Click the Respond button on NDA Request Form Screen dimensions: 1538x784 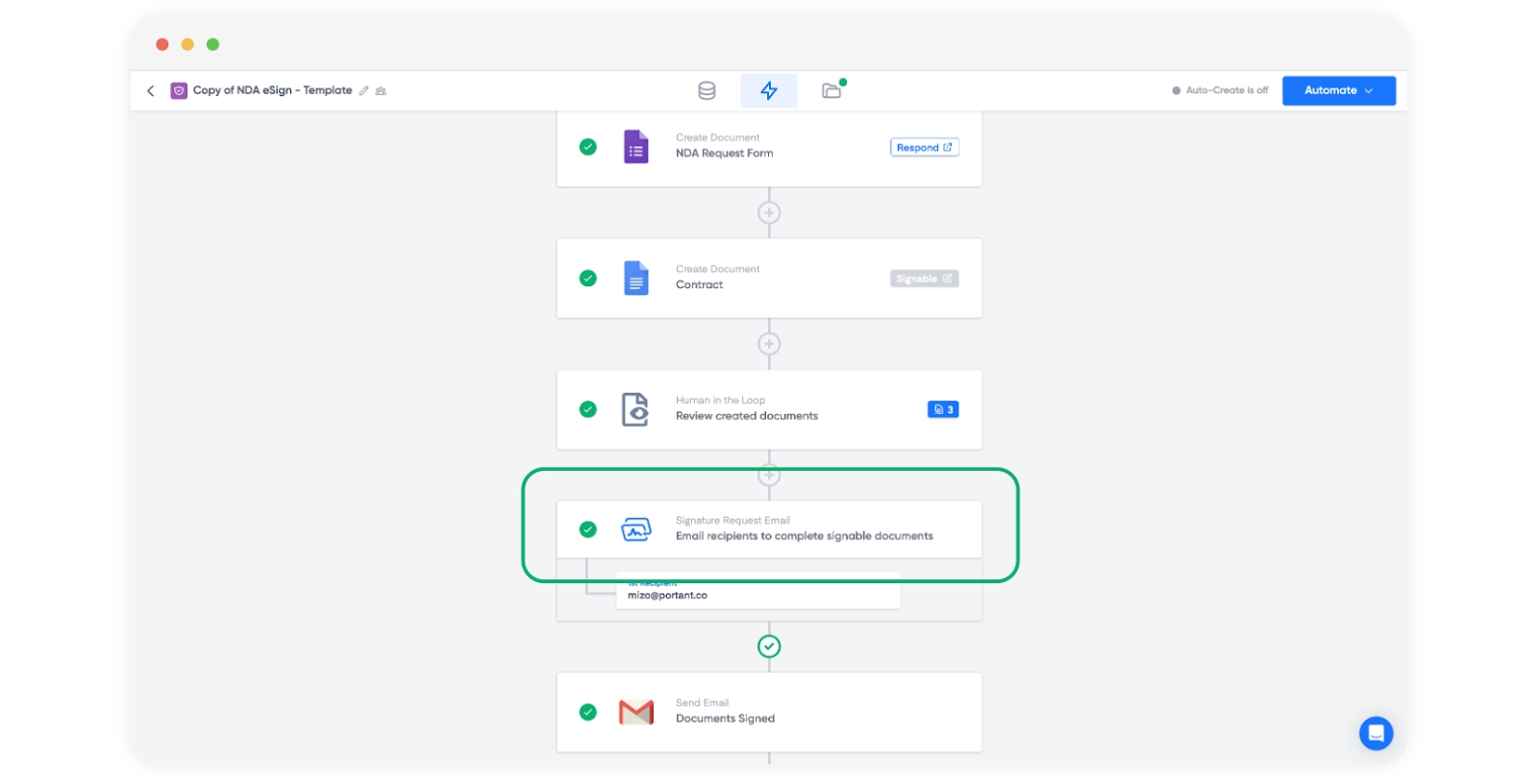pyautogui.click(x=924, y=147)
